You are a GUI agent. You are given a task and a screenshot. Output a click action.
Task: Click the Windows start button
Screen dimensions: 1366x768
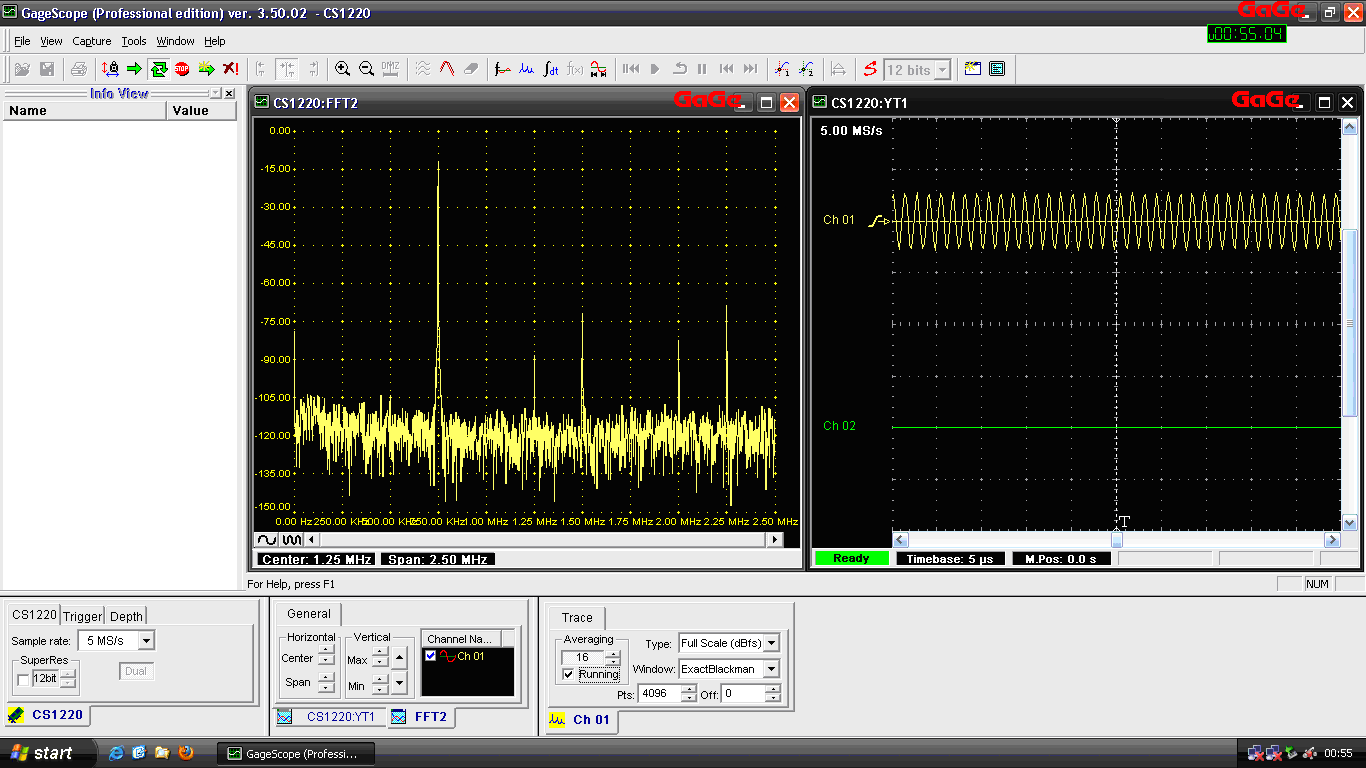tap(42, 753)
